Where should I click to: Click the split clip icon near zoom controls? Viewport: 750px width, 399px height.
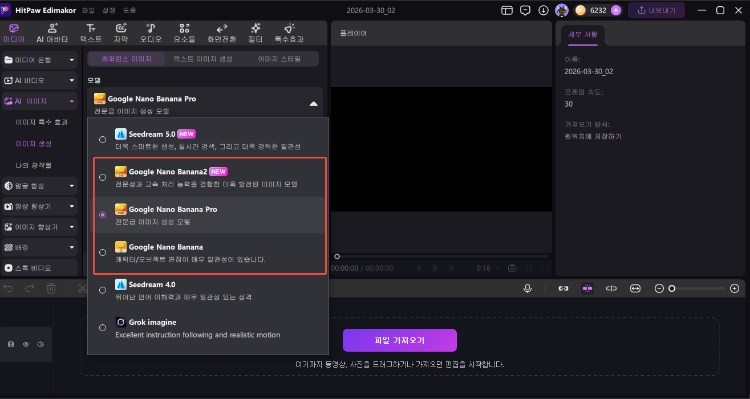pos(611,288)
